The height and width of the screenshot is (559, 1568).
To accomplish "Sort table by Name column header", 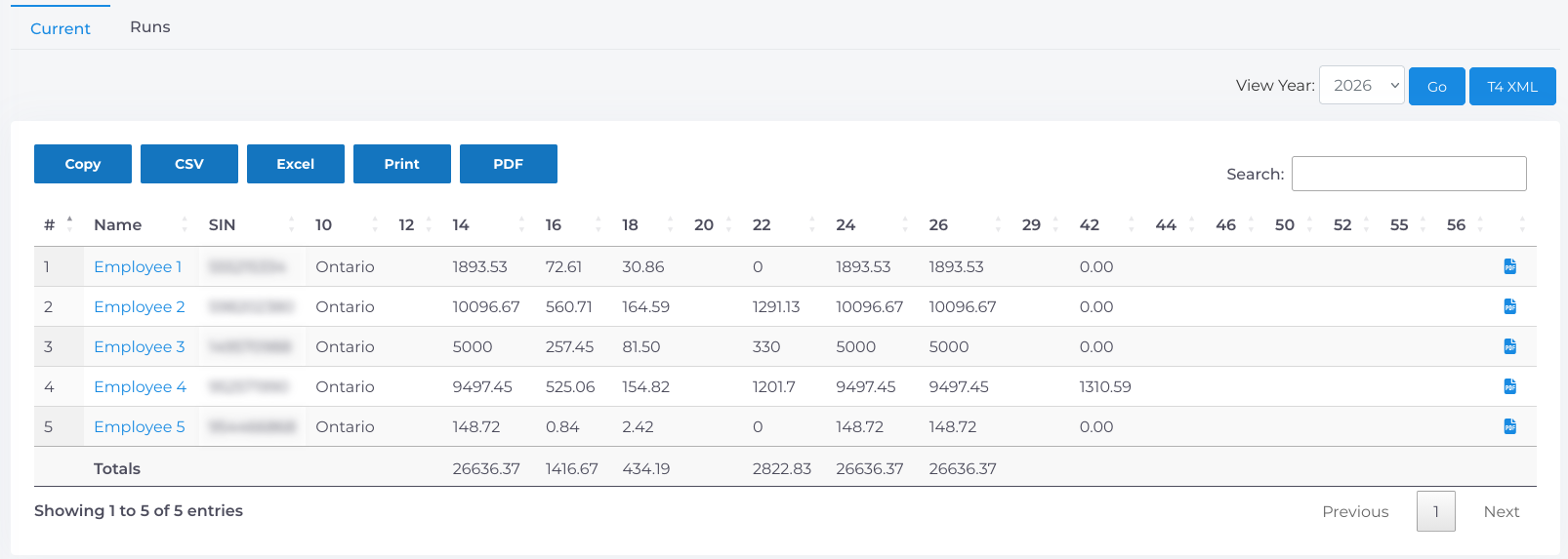I will tap(118, 224).
